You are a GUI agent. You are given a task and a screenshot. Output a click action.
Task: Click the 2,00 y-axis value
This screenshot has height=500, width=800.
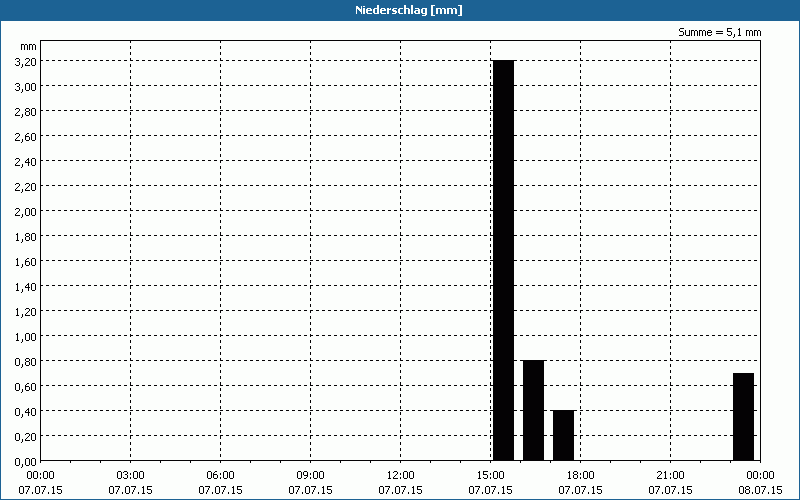click(26, 211)
